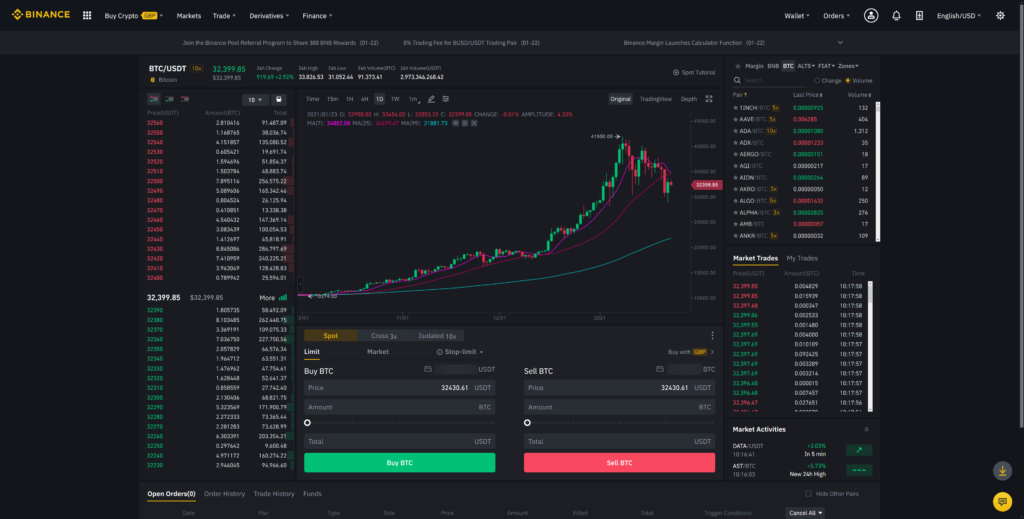Switch to Spot trading mode

[331, 336]
